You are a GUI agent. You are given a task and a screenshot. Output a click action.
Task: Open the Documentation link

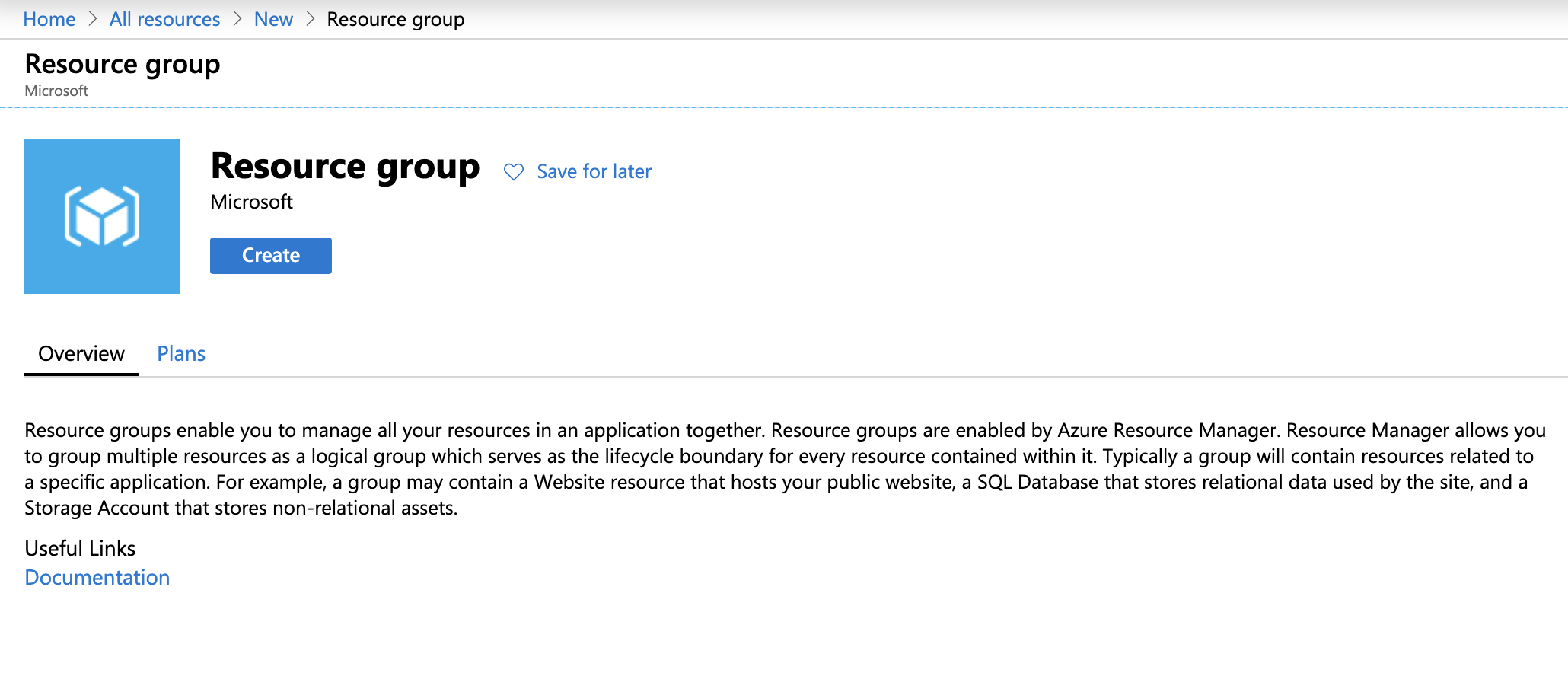point(97,577)
